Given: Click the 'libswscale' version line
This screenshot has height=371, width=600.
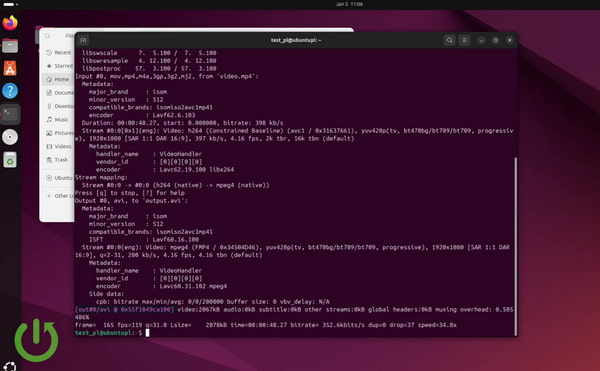Looking at the screenshot, I should point(149,53).
